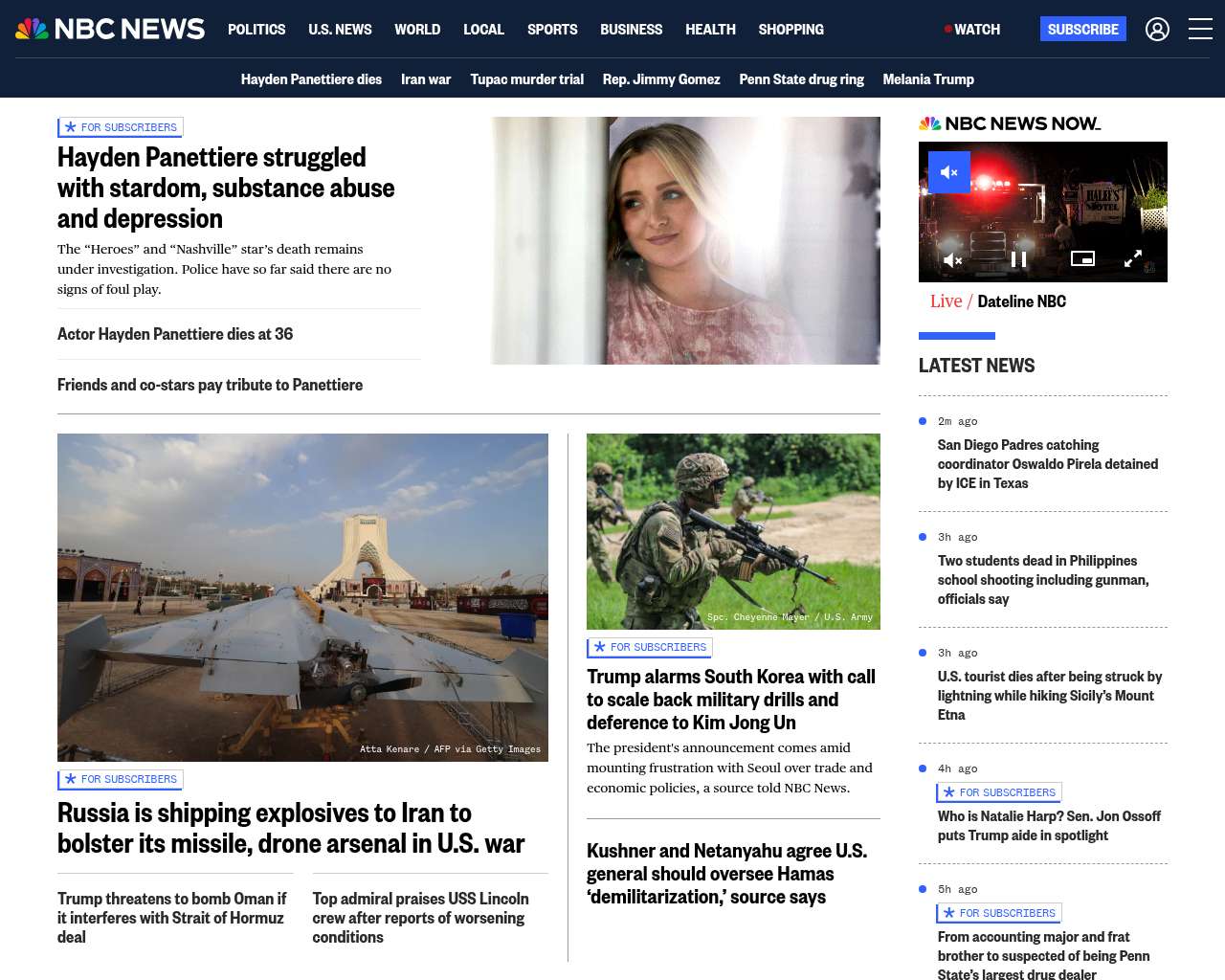Open the Iran drone monument photo

(302, 597)
